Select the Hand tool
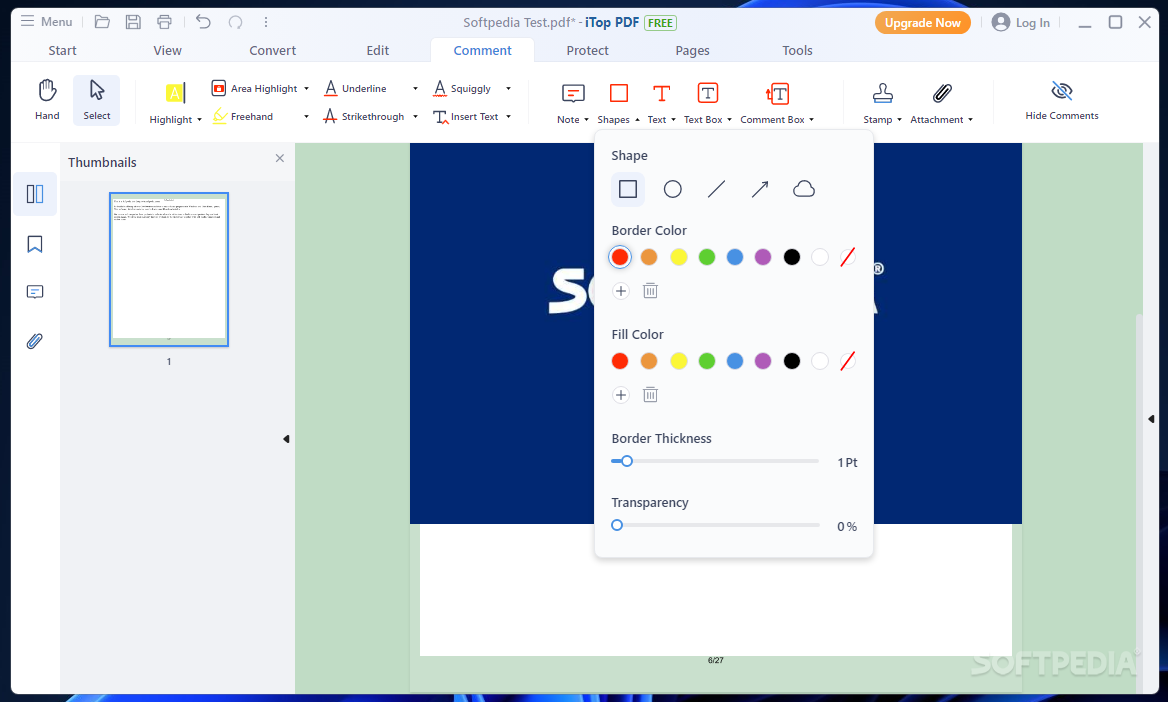 pos(47,100)
